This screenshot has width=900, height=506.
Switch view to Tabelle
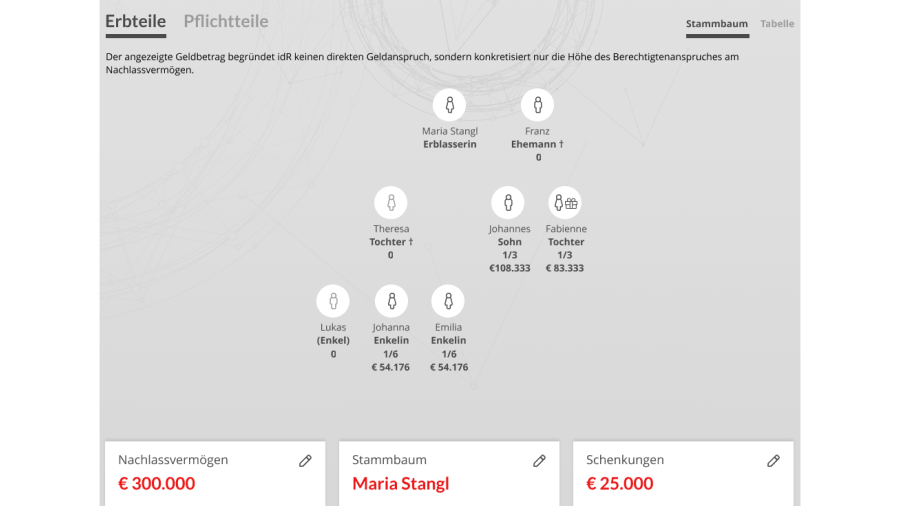click(x=777, y=24)
